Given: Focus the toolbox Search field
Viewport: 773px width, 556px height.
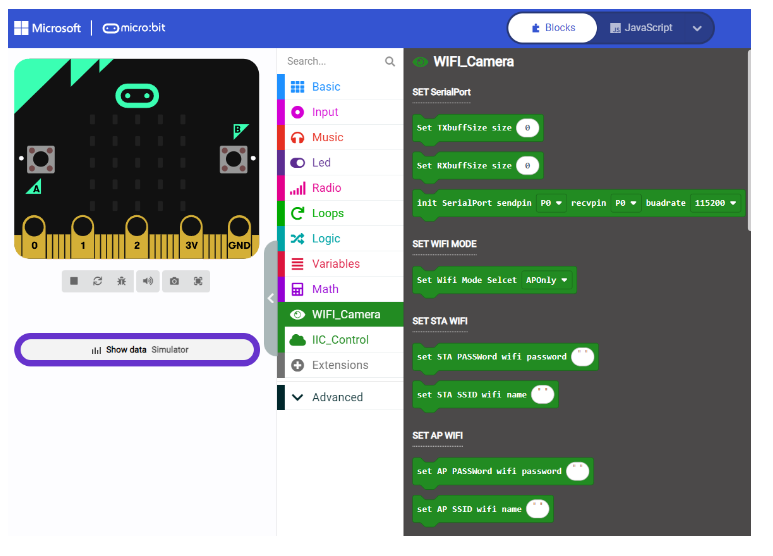Looking at the screenshot, I should [x=333, y=62].
